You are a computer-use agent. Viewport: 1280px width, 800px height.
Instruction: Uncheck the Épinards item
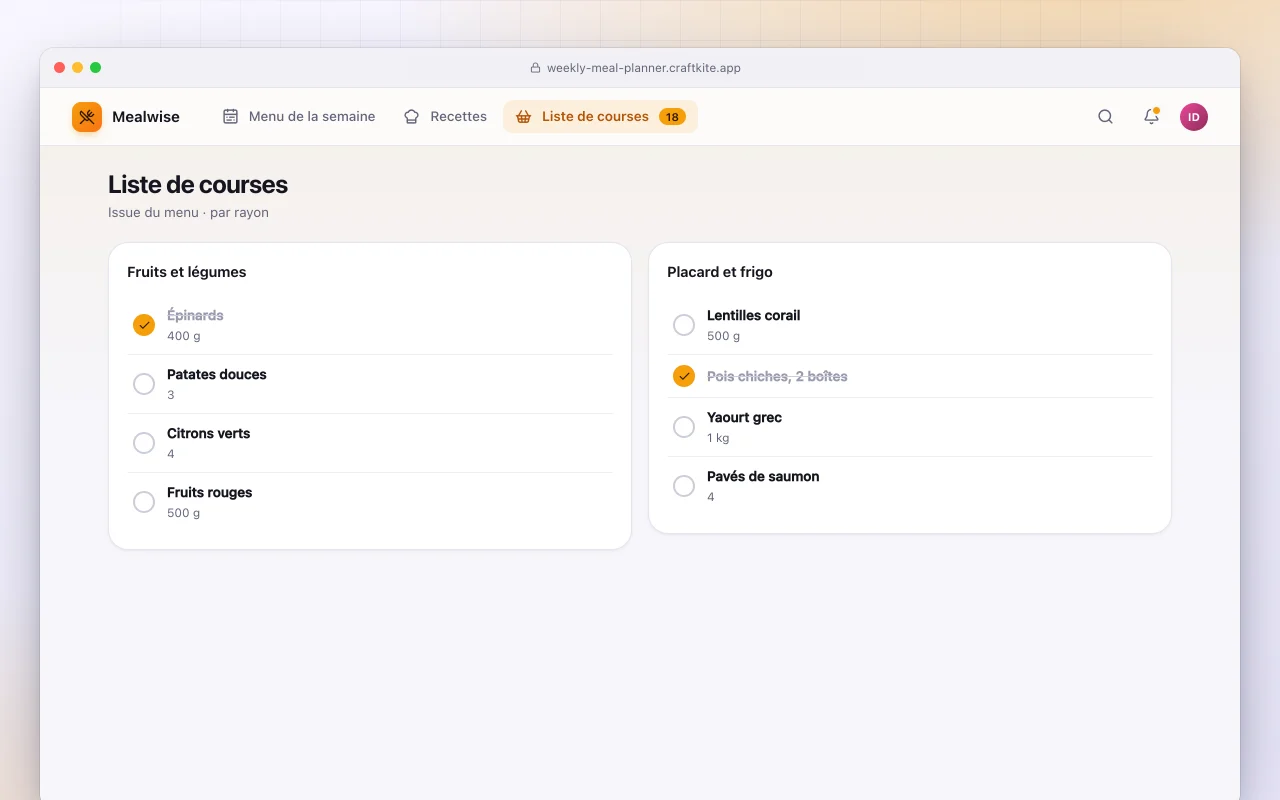144,325
